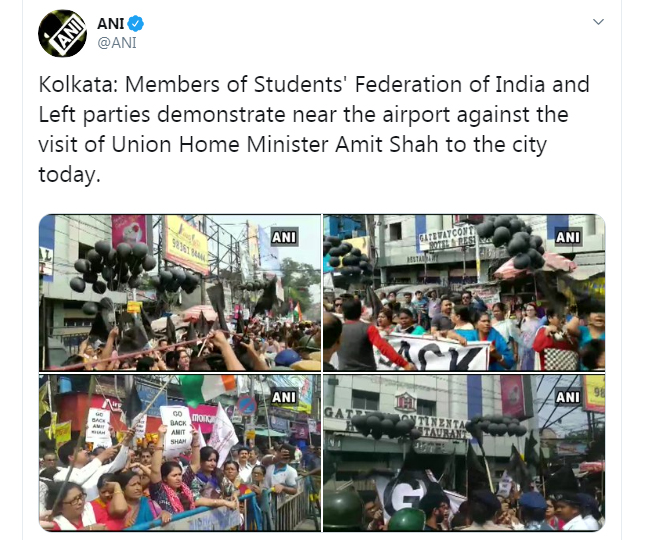Click the ANI watermark on second photo
Image resolution: width=650 pixels, height=540 pixels.
pyautogui.click(x=568, y=237)
